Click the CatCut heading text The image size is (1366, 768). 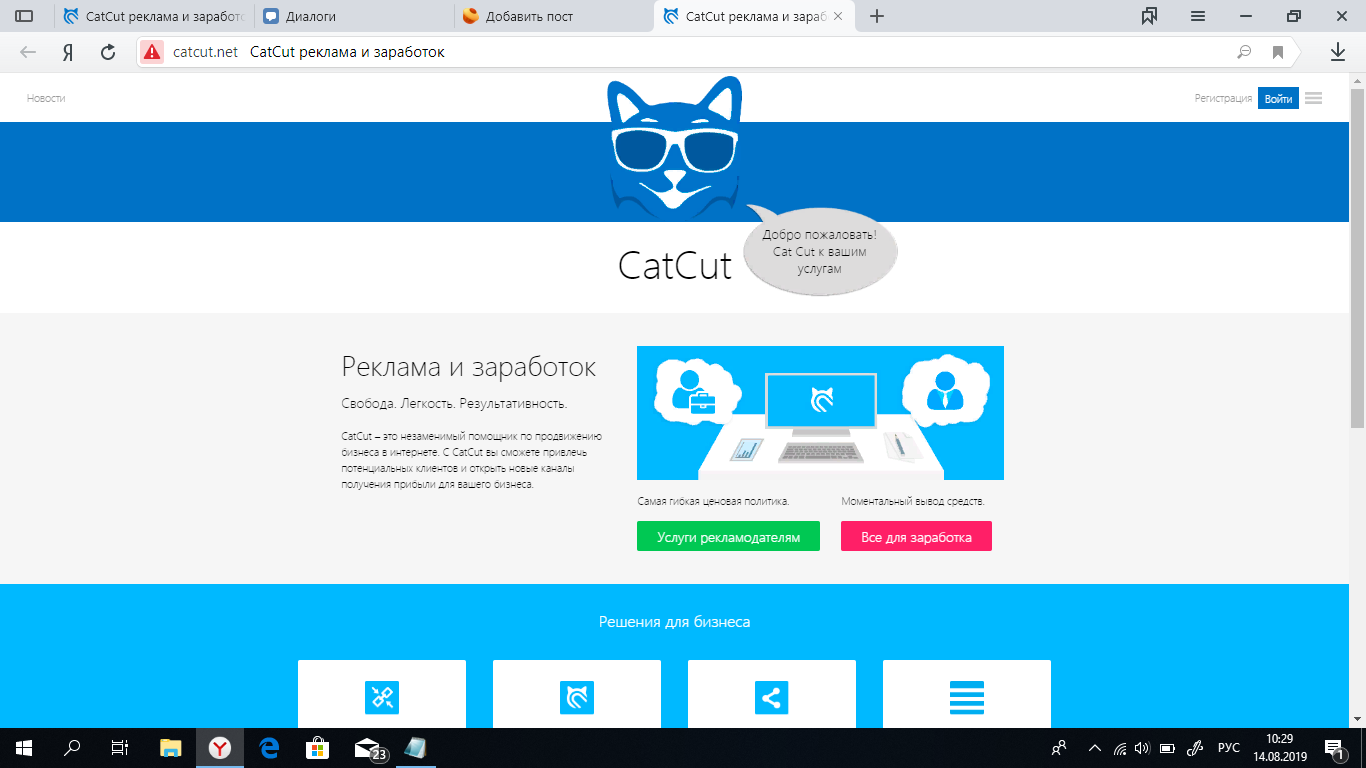(x=675, y=265)
